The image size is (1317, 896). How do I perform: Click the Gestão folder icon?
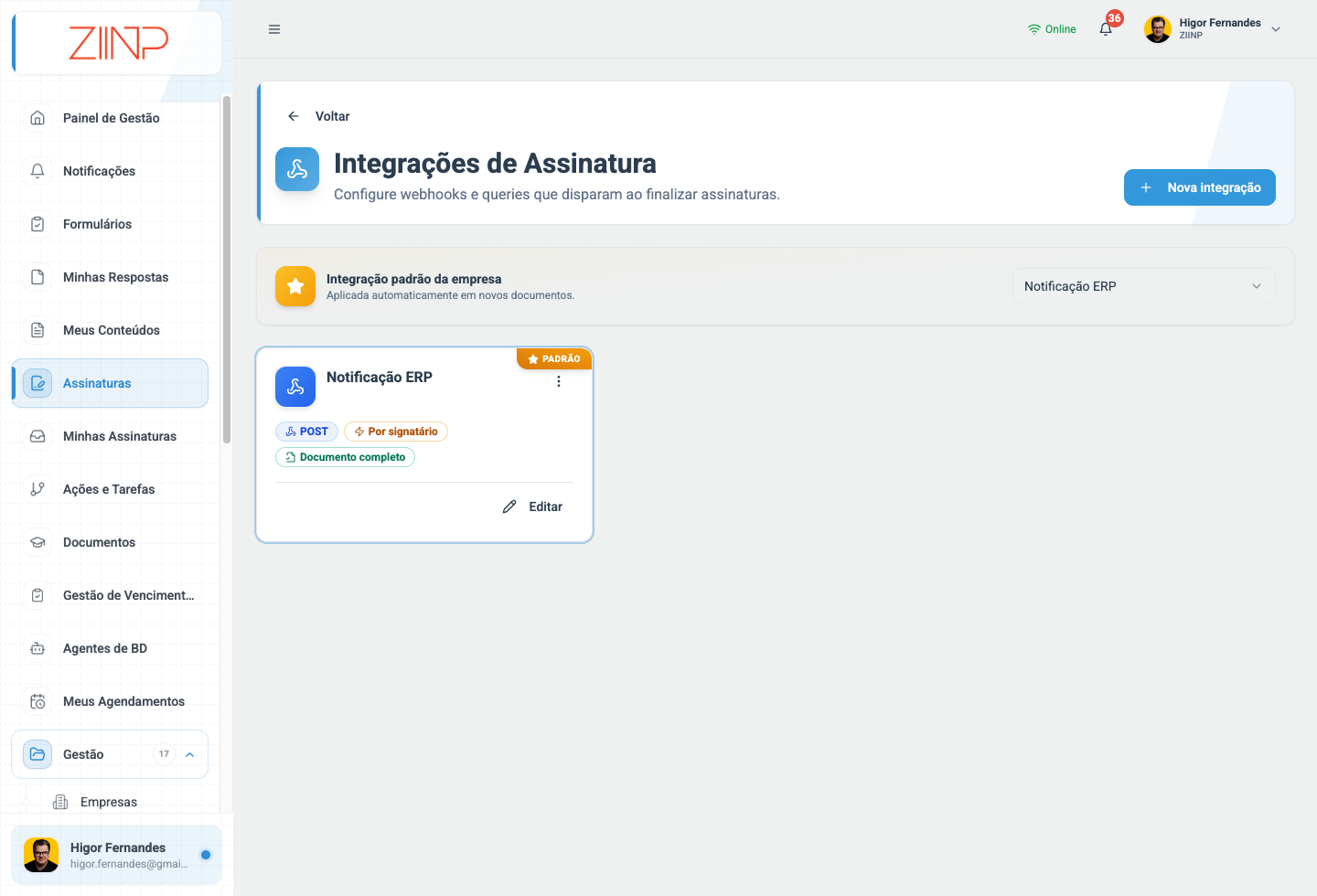click(x=37, y=754)
